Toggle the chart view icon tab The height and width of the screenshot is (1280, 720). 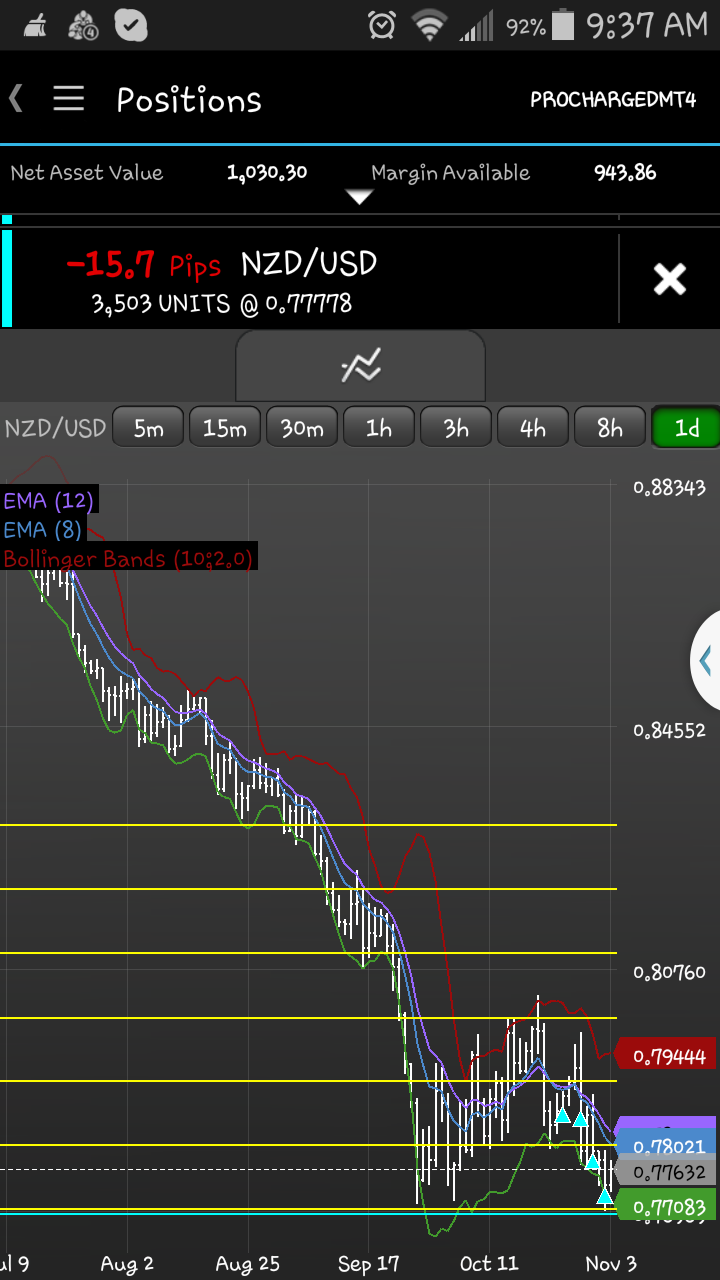point(360,366)
